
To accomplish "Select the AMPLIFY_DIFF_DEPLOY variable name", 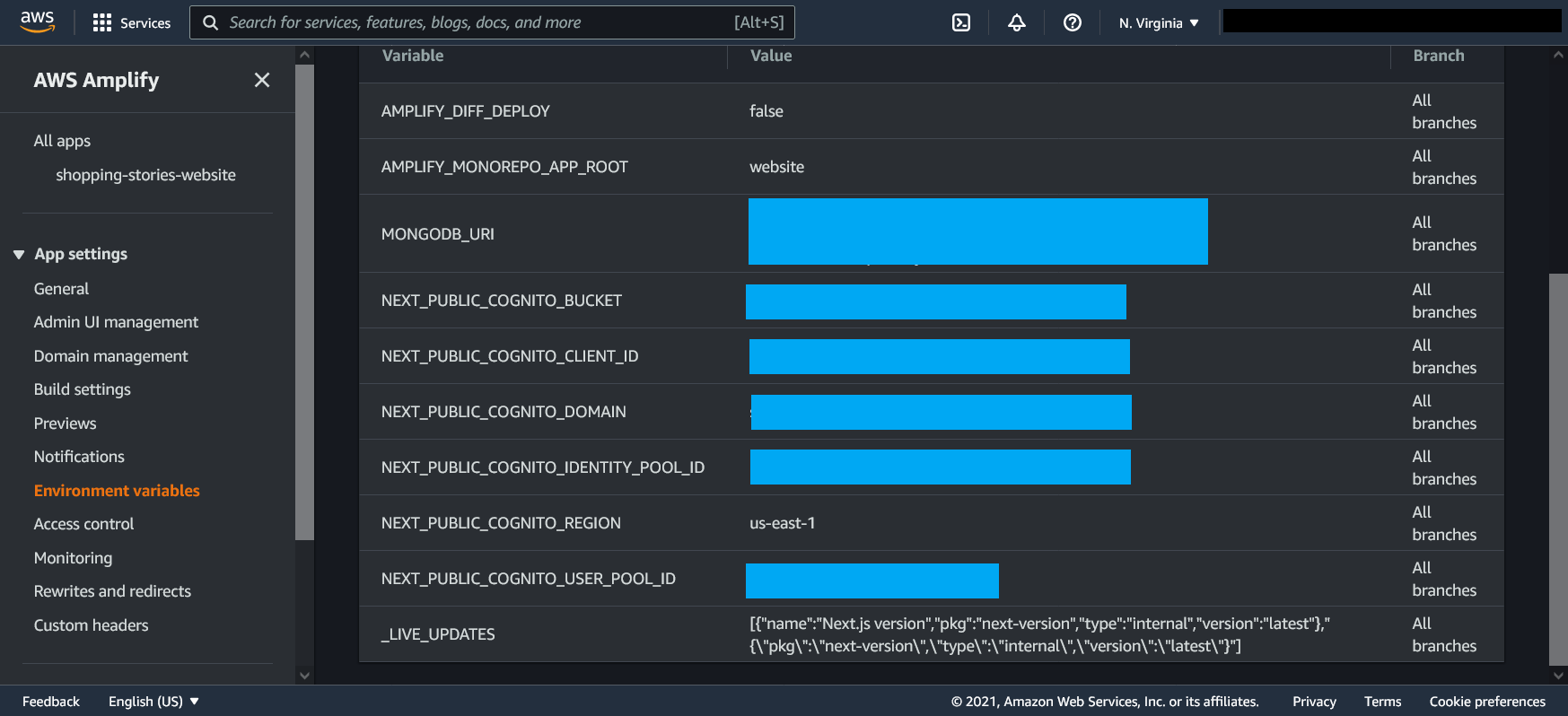I will pos(465,111).
